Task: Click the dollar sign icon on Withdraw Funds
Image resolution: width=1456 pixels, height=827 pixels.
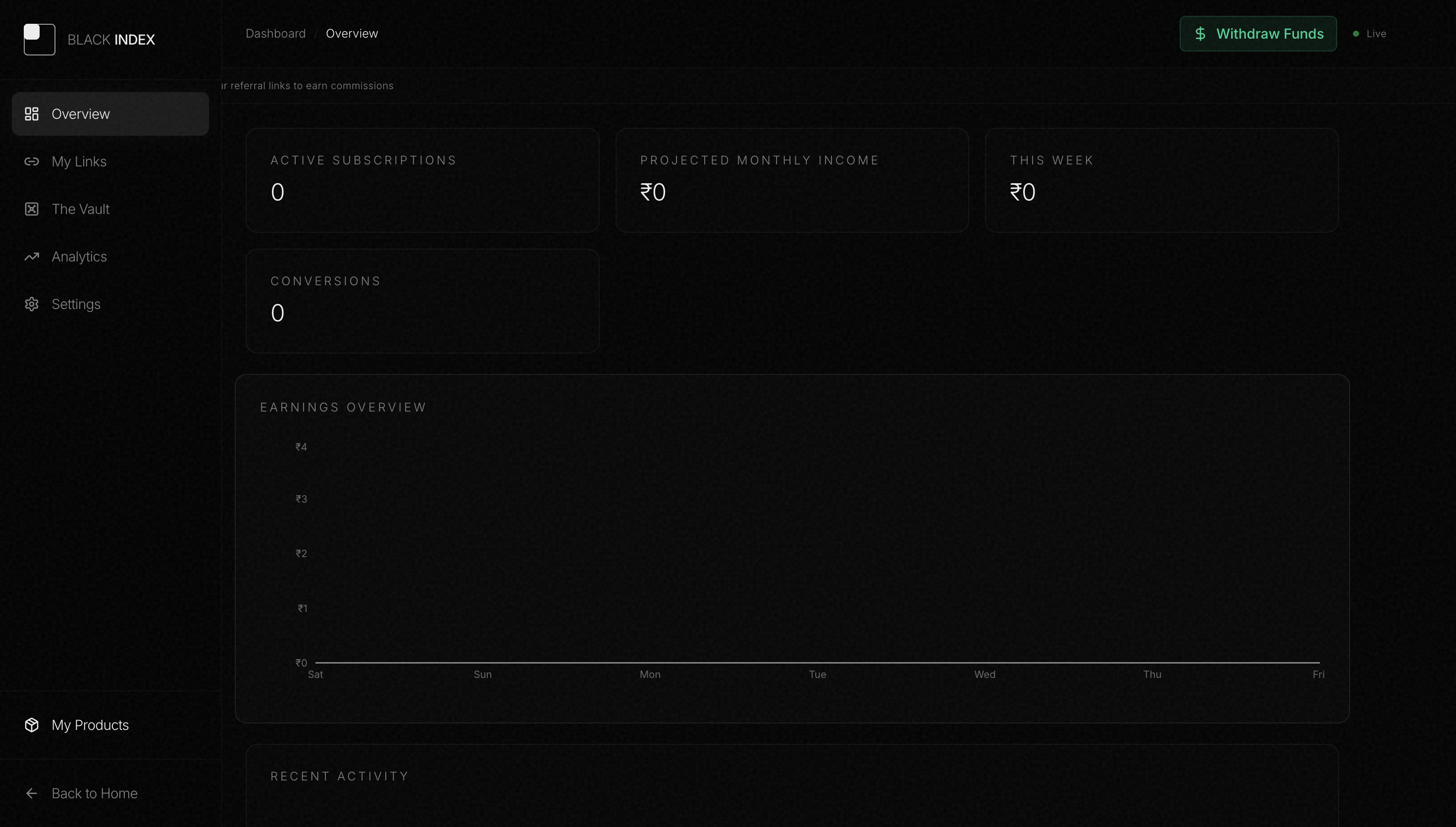Action: [x=1200, y=34]
